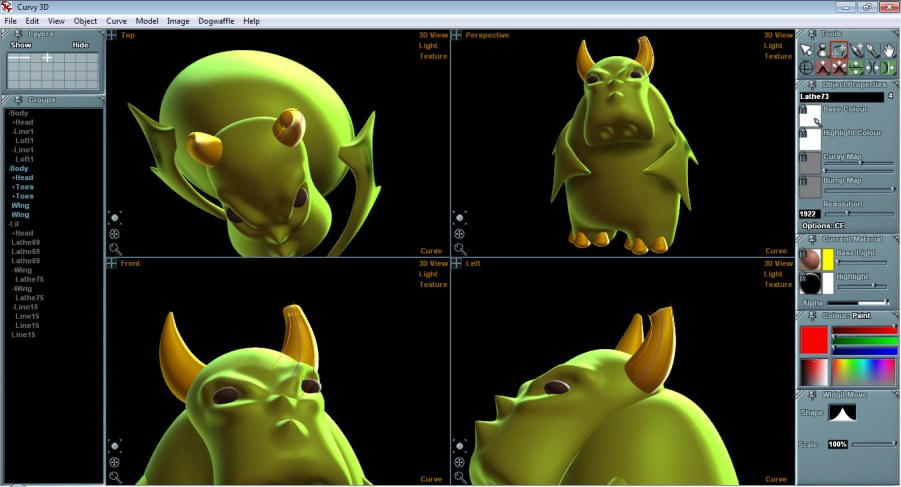This screenshot has width=901, height=487.
Task: Open the Object menu
Action: tap(85, 21)
